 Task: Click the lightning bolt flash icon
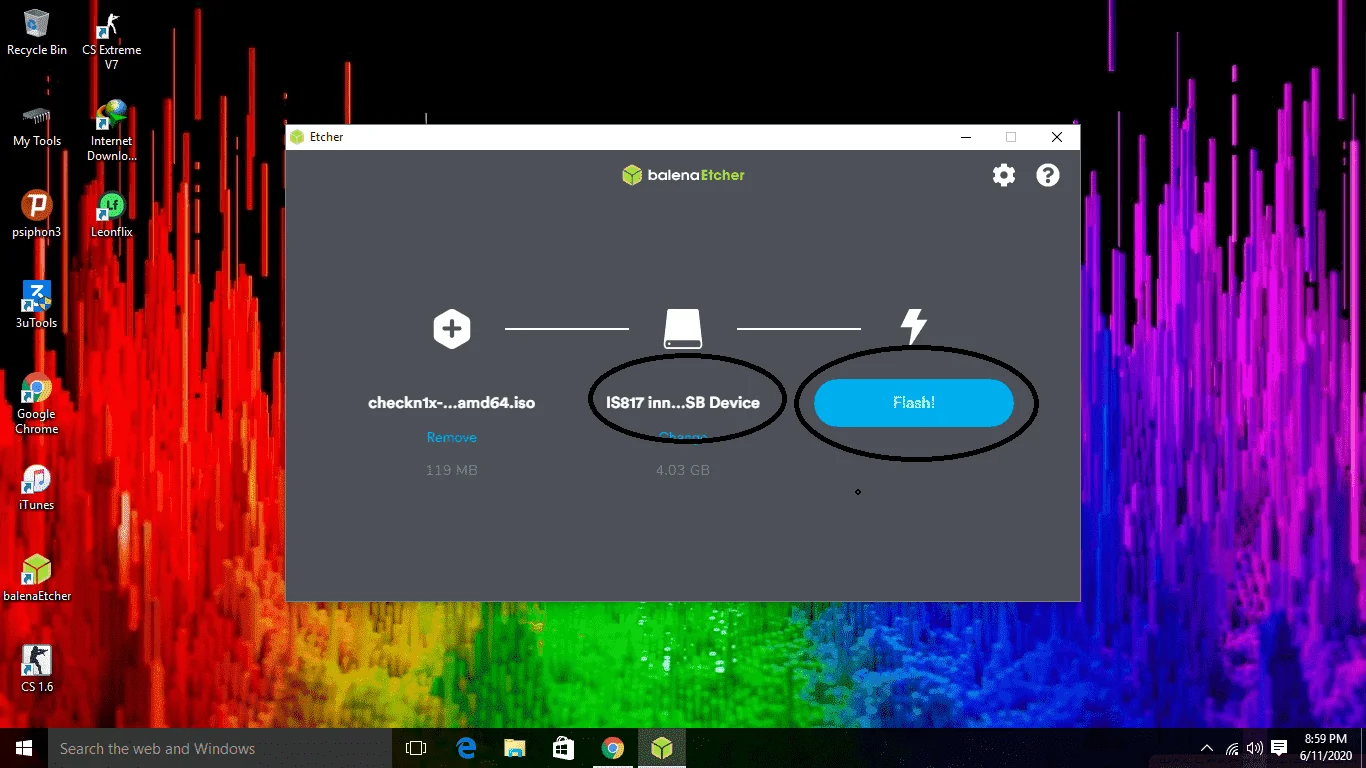914,326
